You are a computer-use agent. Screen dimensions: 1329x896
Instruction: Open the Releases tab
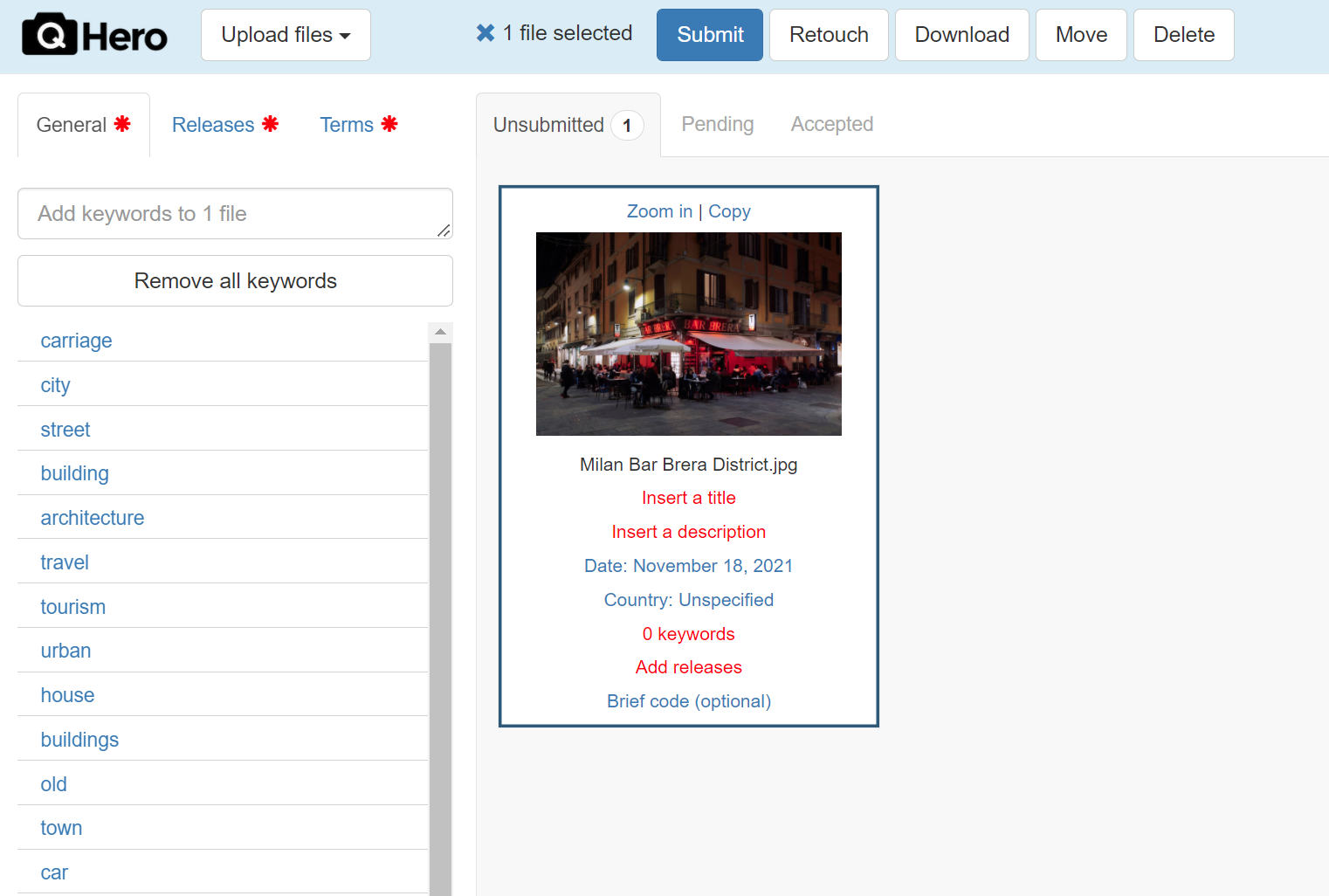213,124
